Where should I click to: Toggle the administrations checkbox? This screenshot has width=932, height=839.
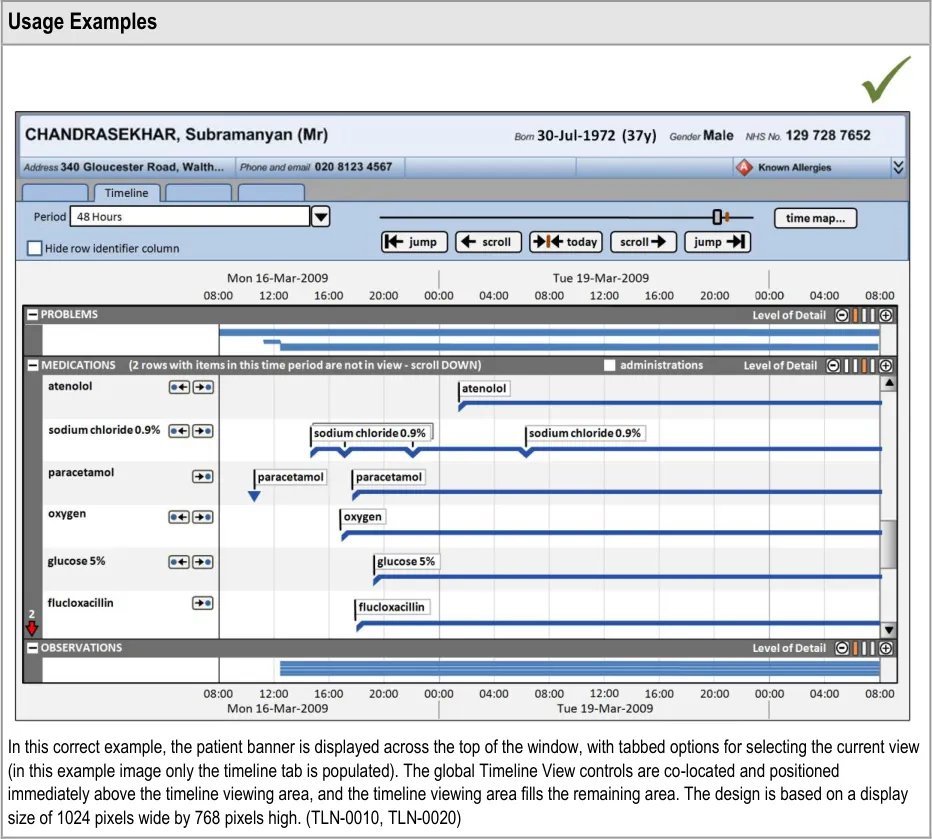click(609, 366)
